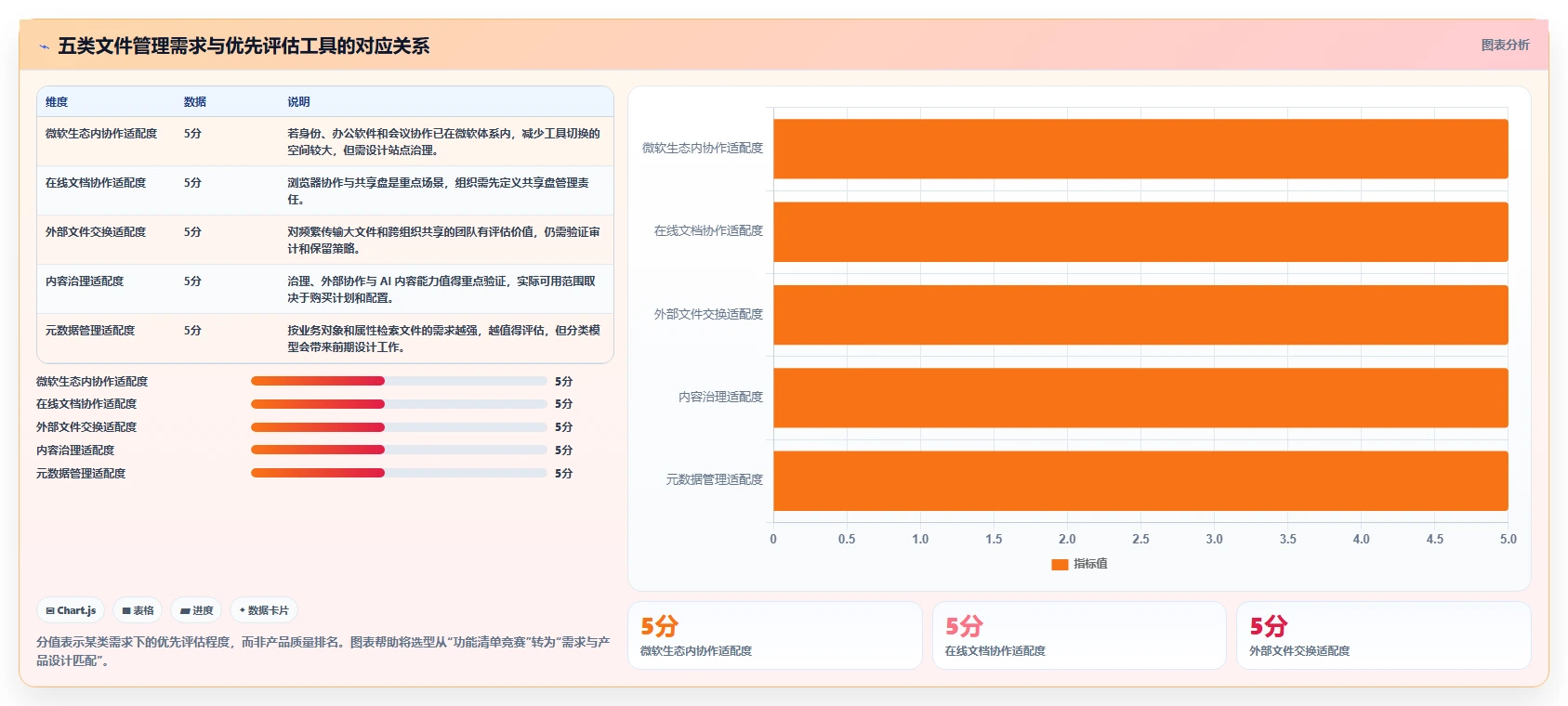Click 在线文档协作适配度 progress bar
The image size is (1568, 706).
(x=399, y=404)
